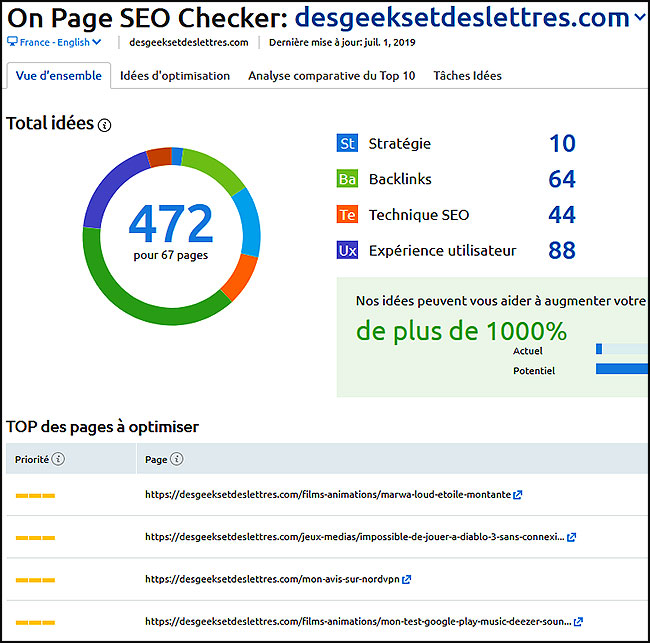Click priority bars in marwa-loud row

[x=35, y=495]
